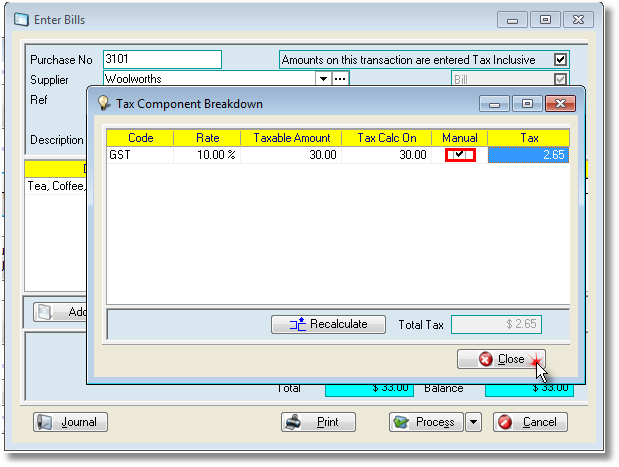Click the Taxable Amount column header
The height and width of the screenshot is (467, 619).
[291, 138]
